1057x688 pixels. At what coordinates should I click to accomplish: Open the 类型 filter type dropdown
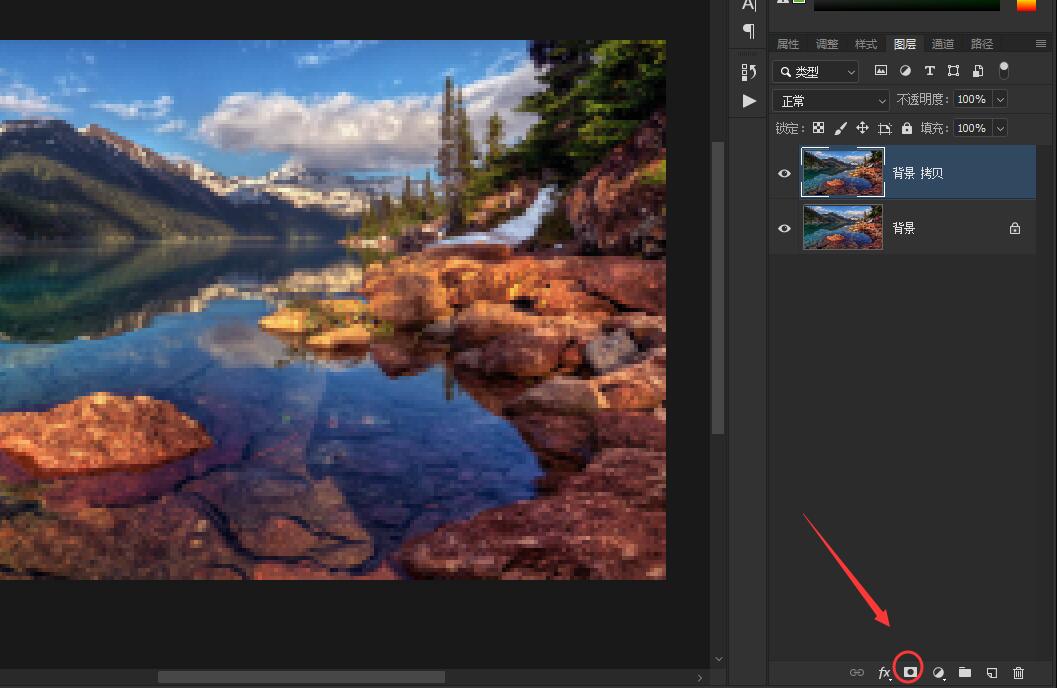[816, 71]
